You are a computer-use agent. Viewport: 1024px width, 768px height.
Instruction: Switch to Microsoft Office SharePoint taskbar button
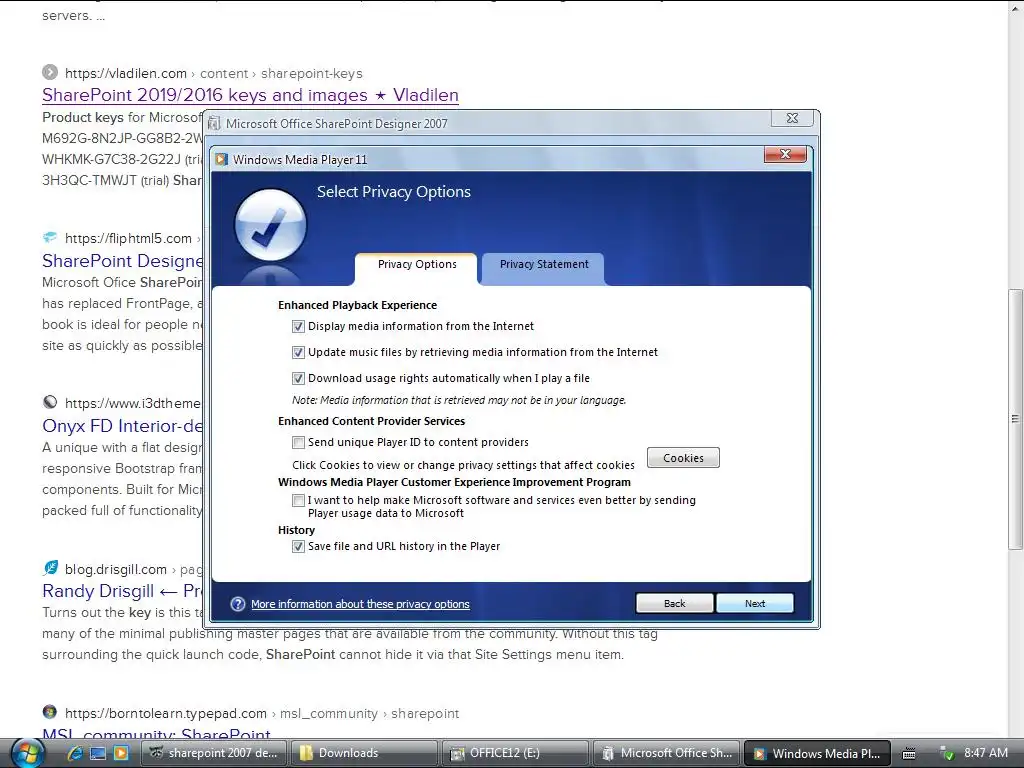(x=667, y=753)
